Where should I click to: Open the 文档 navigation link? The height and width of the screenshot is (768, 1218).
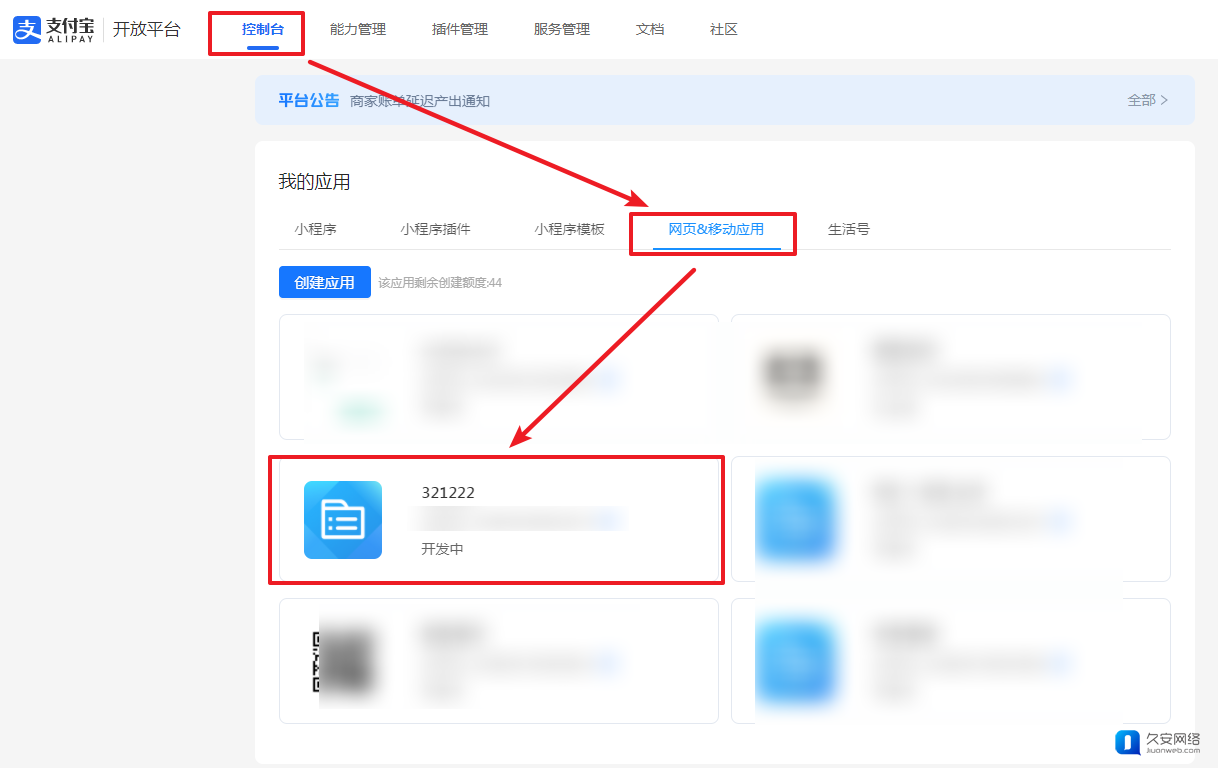point(650,30)
